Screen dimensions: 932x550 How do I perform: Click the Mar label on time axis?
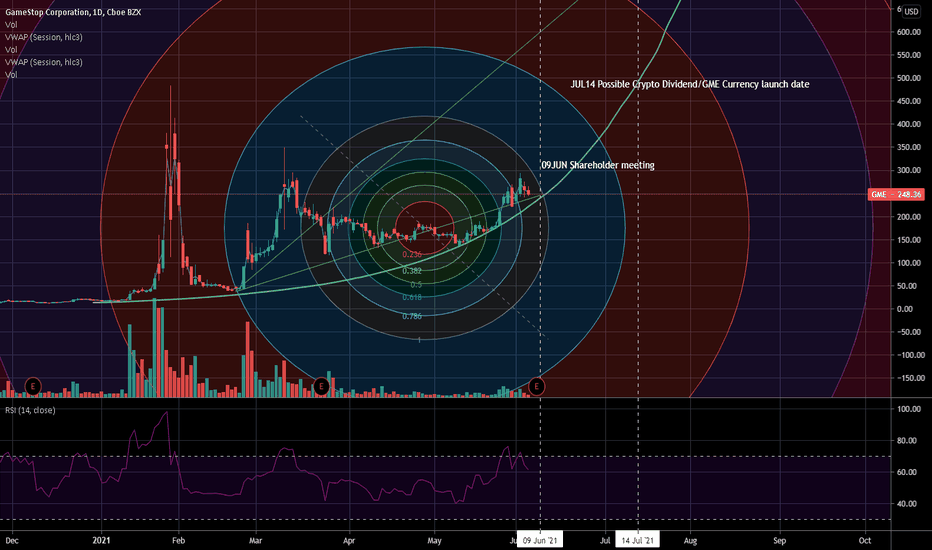coord(256,540)
